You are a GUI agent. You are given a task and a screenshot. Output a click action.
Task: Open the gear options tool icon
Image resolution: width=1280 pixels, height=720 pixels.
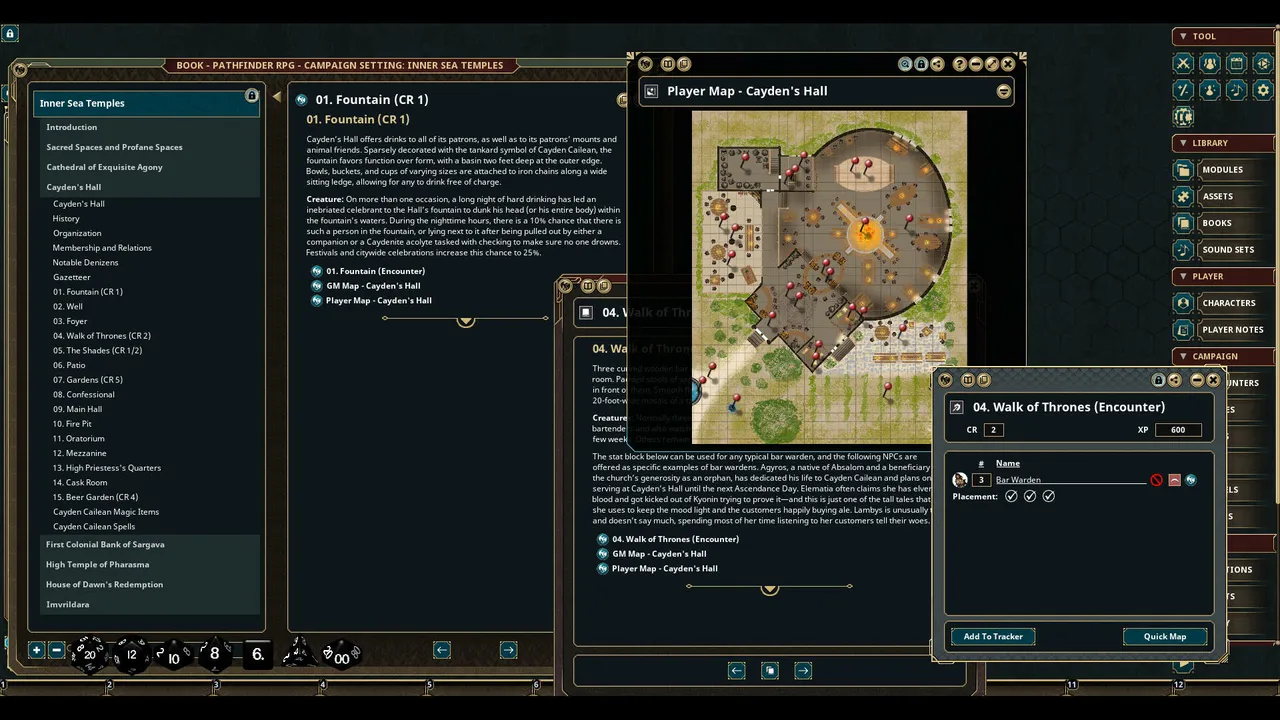point(1263,90)
